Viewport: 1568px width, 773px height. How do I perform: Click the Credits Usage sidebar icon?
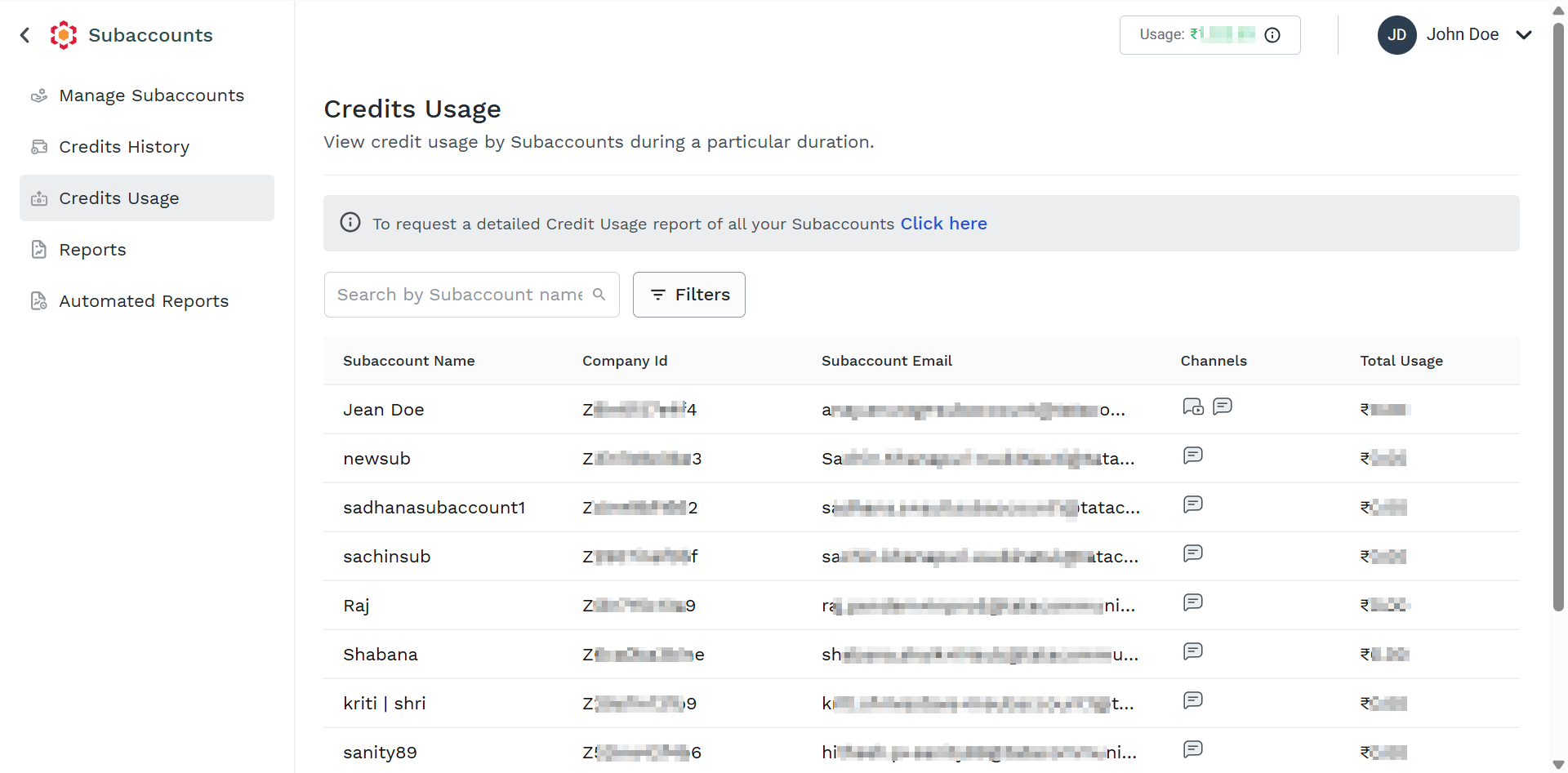(x=39, y=198)
